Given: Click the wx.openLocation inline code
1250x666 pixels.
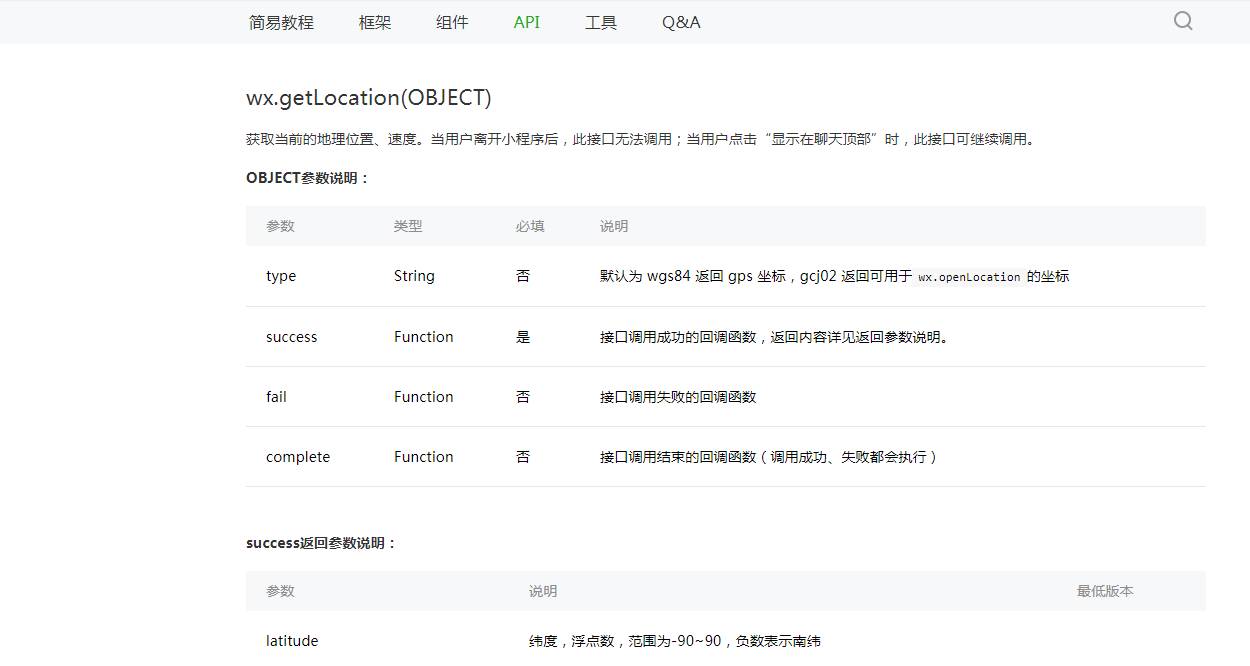Looking at the screenshot, I should coord(969,277).
